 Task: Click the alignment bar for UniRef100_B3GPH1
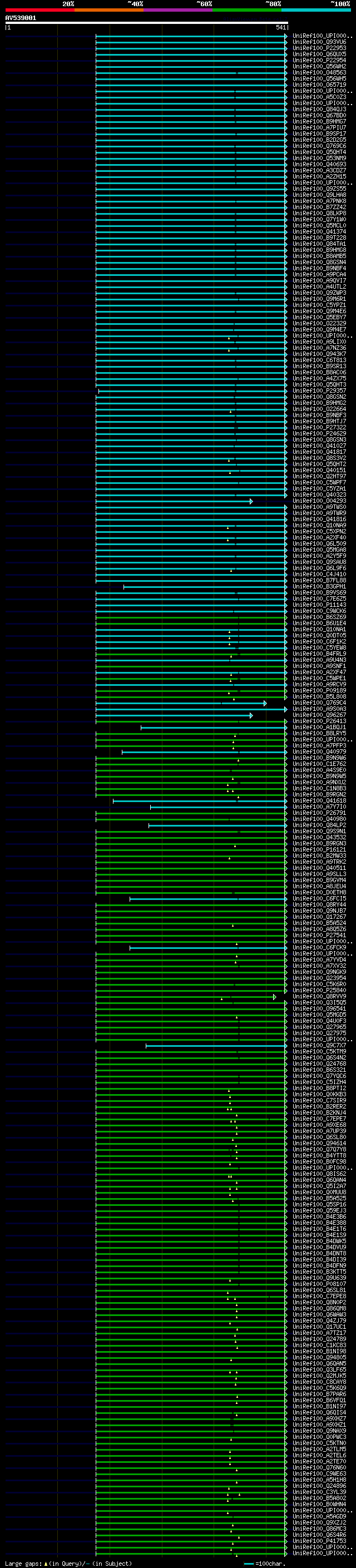(x=205, y=587)
